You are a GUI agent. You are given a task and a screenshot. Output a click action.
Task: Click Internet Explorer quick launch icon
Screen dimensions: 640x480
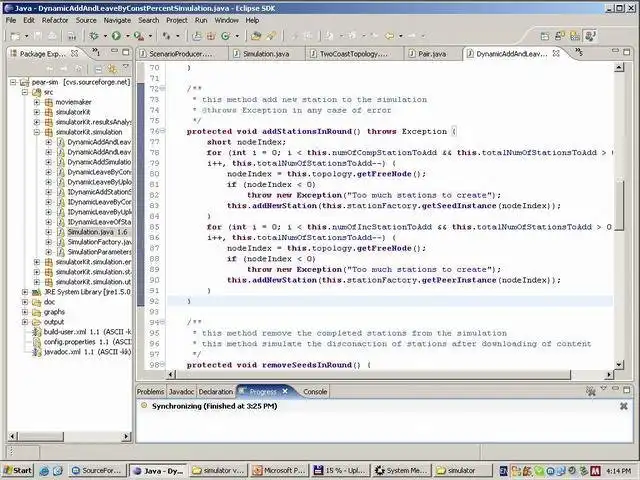pyautogui.click(x=44, y=471)
